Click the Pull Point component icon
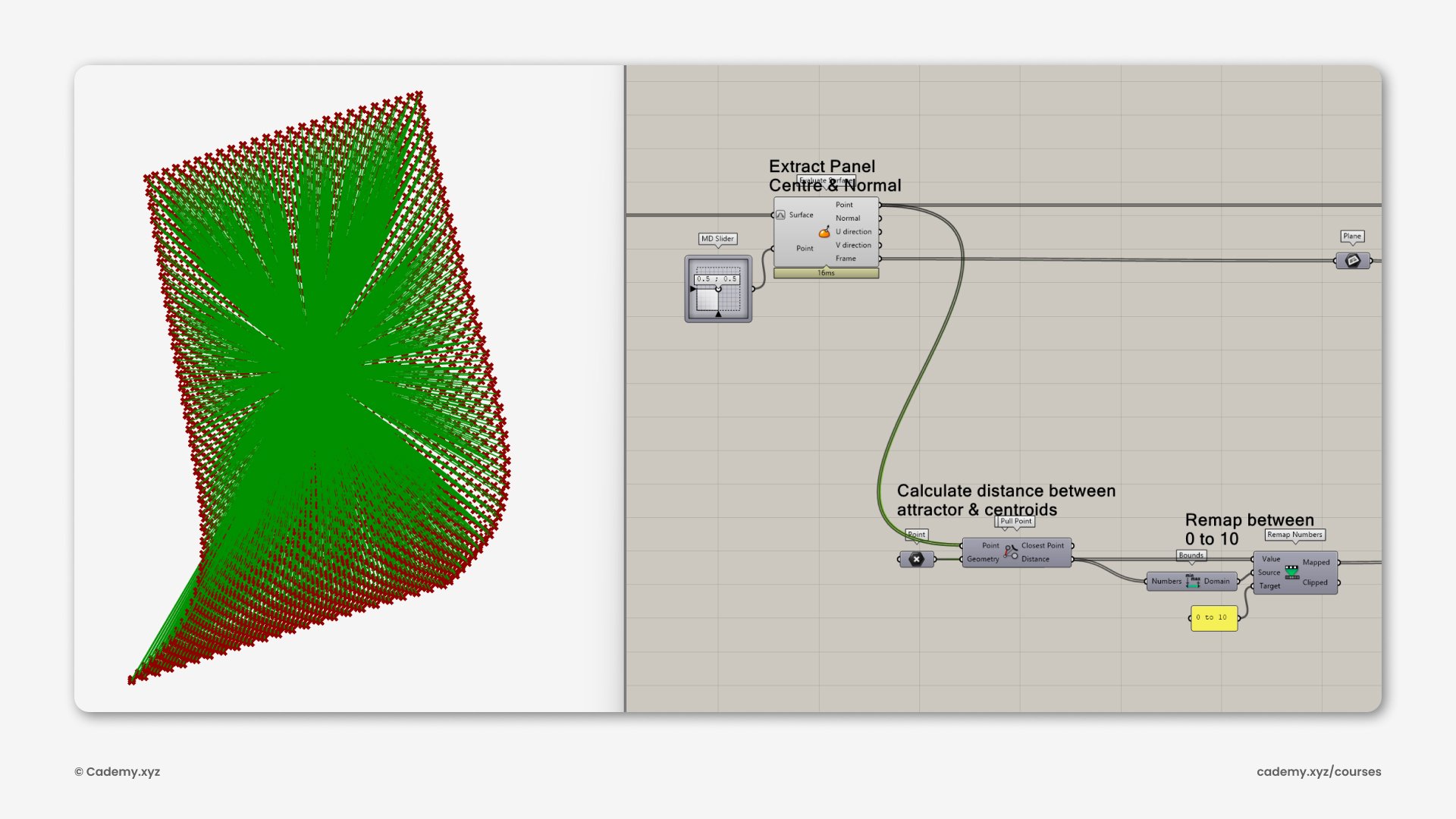This screenshot has height=819, width=1456. click(1011, 552)
